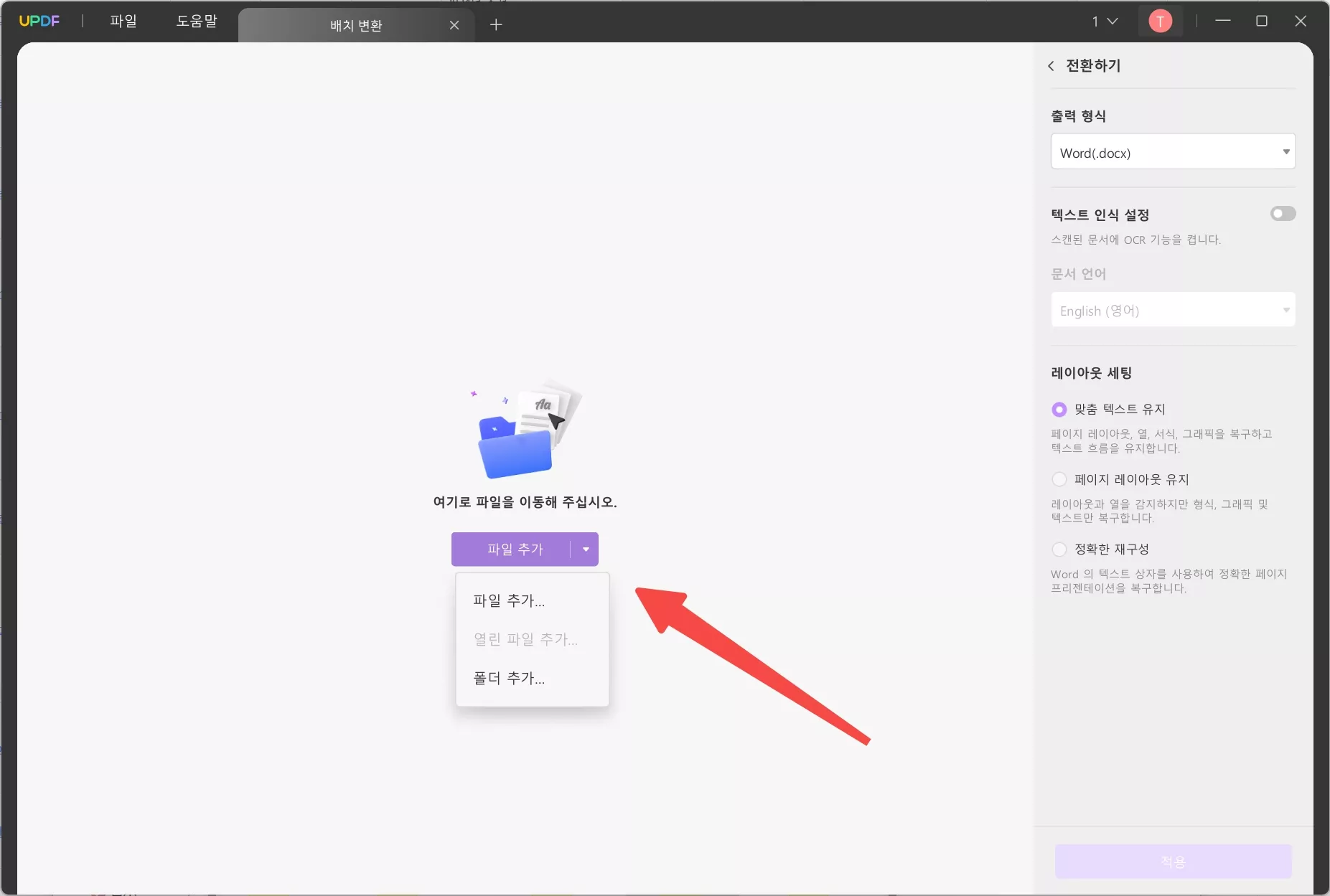Choose 파일 추가... from dropdown menu
Viewport: 1330px width, 896px height.
click(x=532, y=600)
